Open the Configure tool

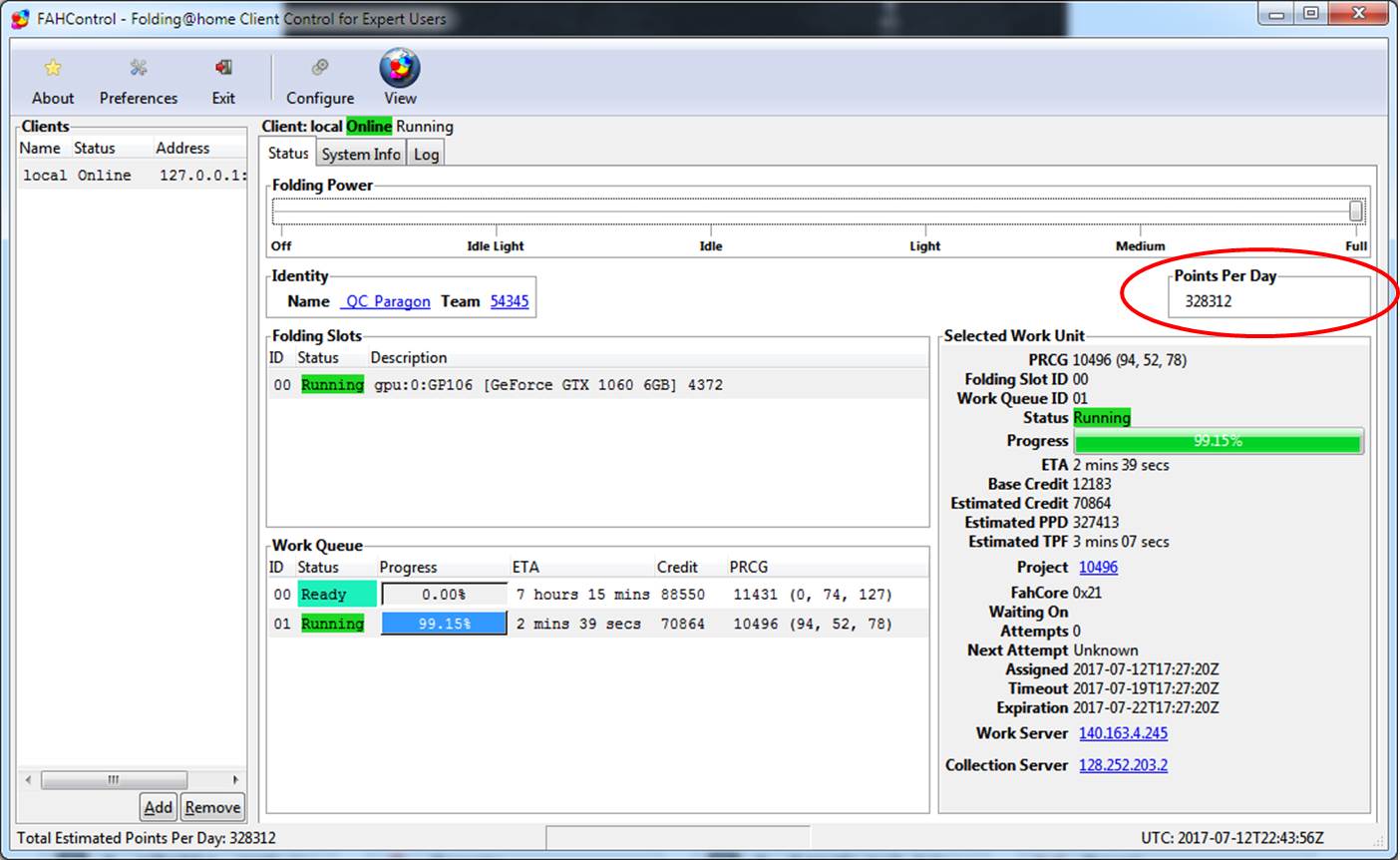tap(320, 68)
